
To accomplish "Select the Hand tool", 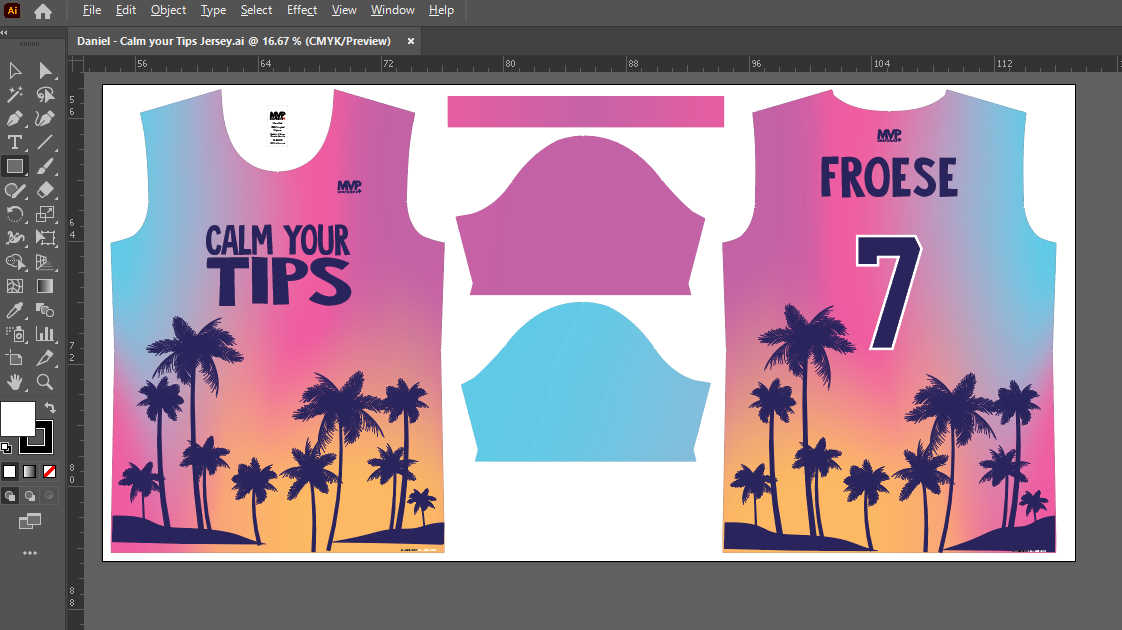I will 15,382.
